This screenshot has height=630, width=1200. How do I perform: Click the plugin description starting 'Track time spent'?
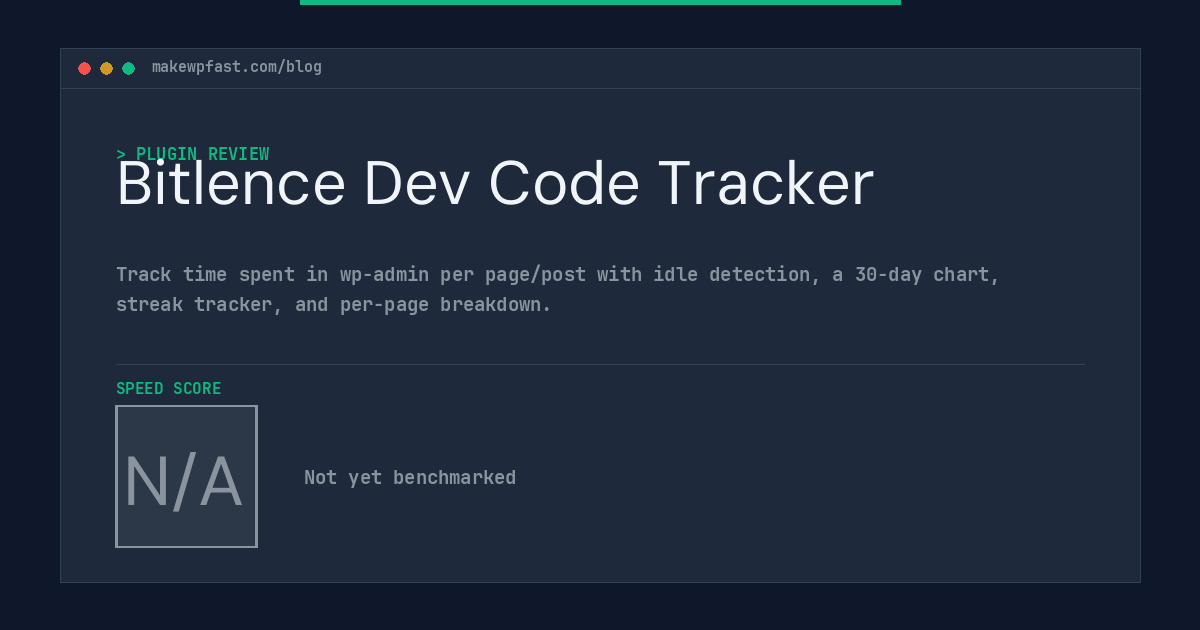[558, 289]
